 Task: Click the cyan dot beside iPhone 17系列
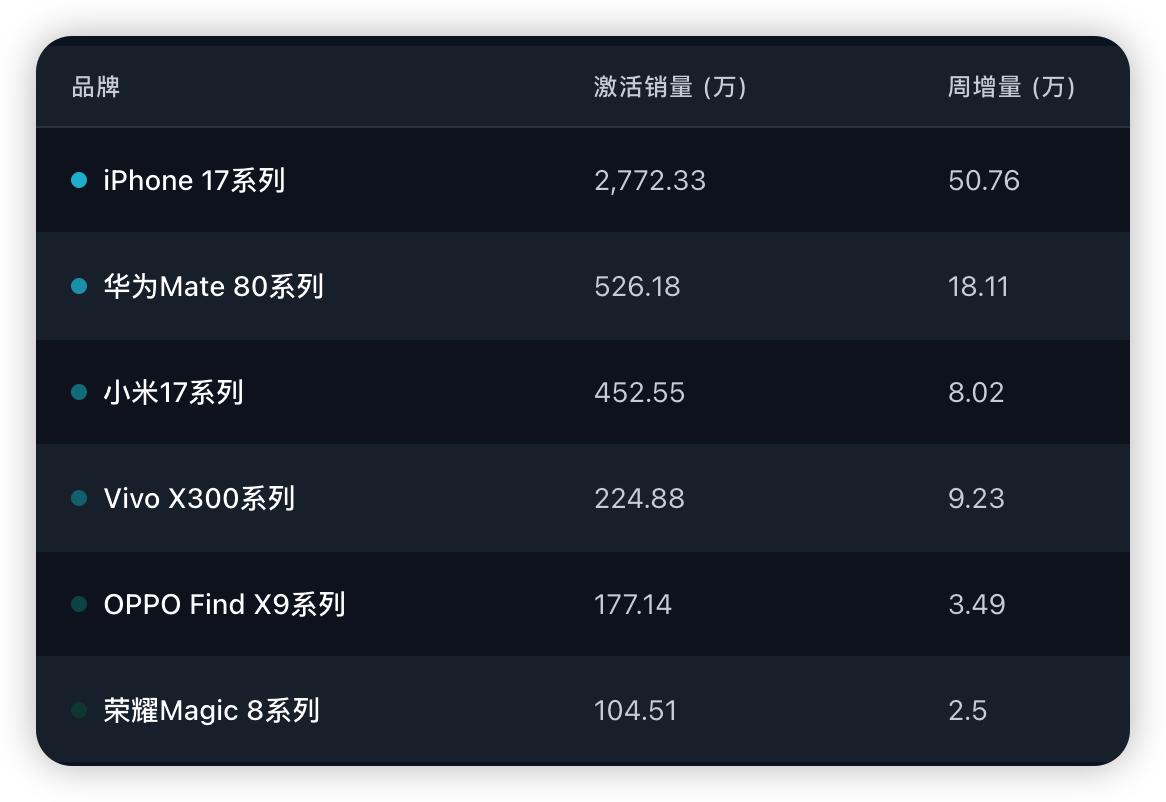(80, 181)
